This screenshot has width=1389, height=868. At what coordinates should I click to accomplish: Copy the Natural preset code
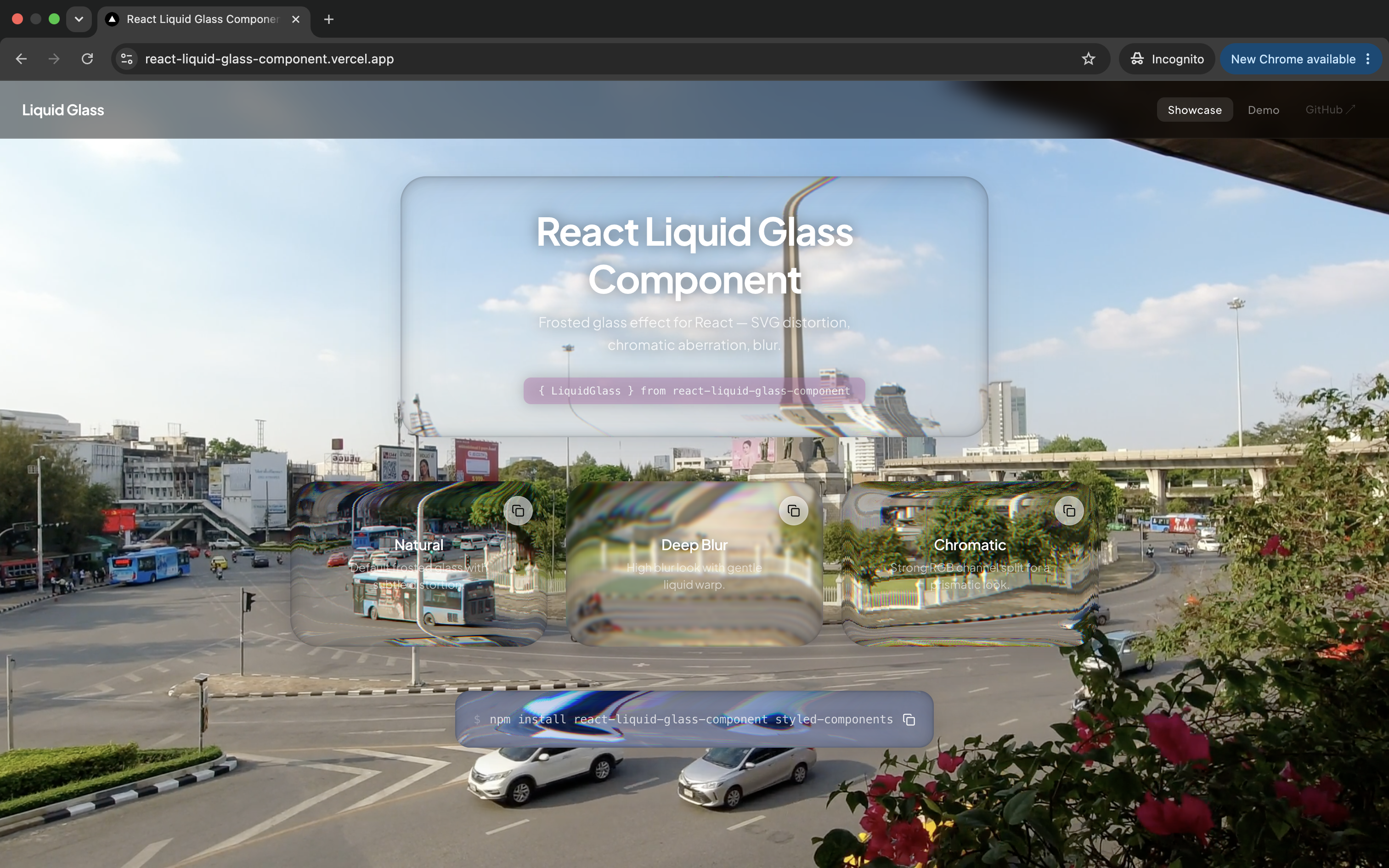pos(518,511)
